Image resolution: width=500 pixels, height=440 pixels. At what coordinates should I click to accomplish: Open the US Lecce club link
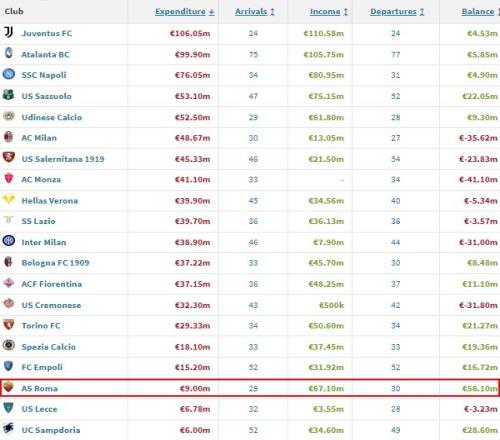coord(39,409)
